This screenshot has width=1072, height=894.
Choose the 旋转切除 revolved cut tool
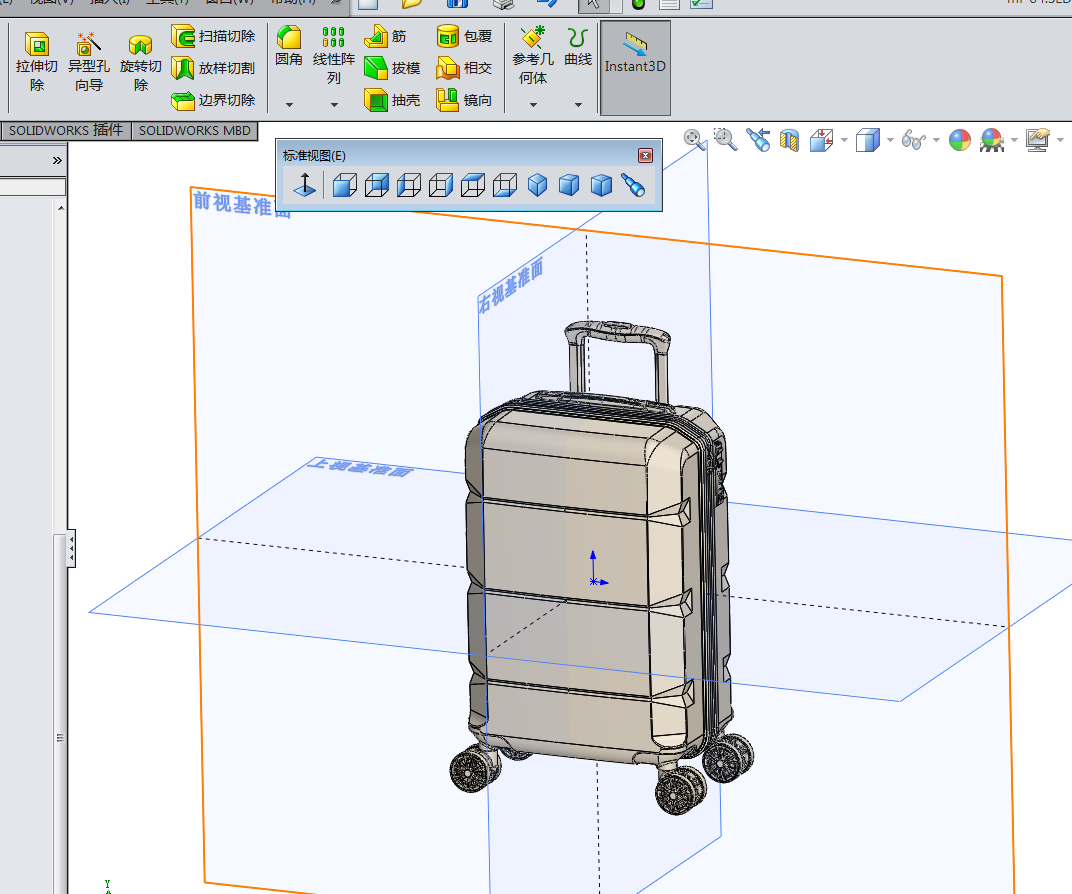coord(141,62)
